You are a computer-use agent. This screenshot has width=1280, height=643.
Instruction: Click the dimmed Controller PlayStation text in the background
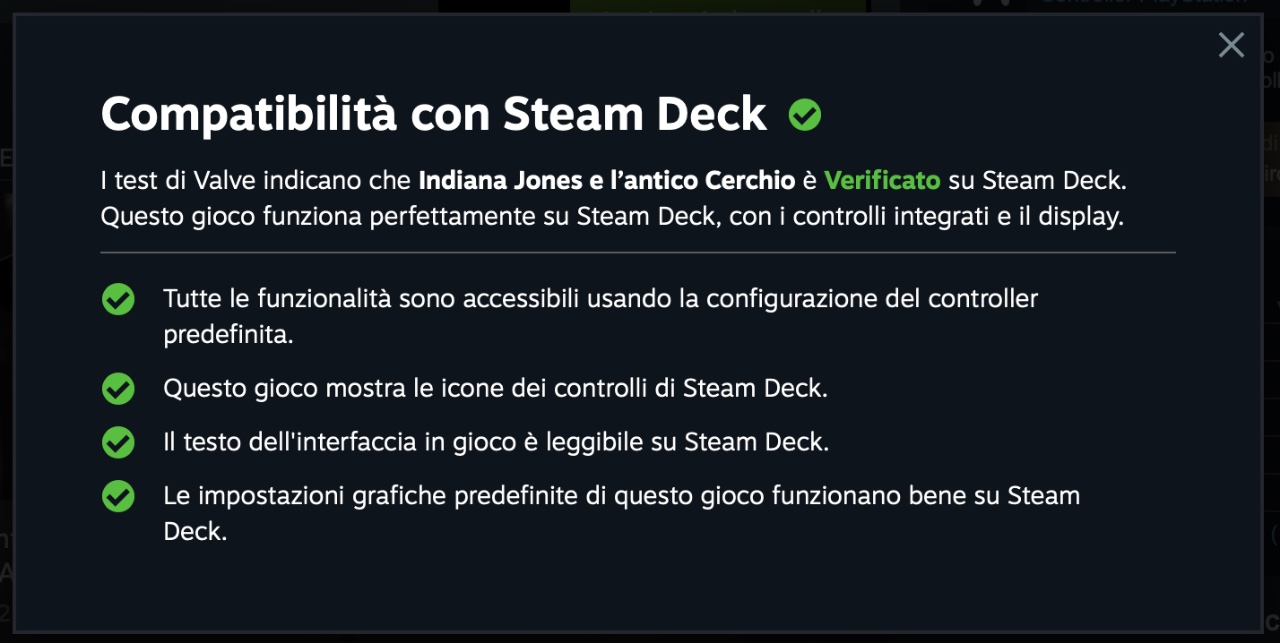1143,3
